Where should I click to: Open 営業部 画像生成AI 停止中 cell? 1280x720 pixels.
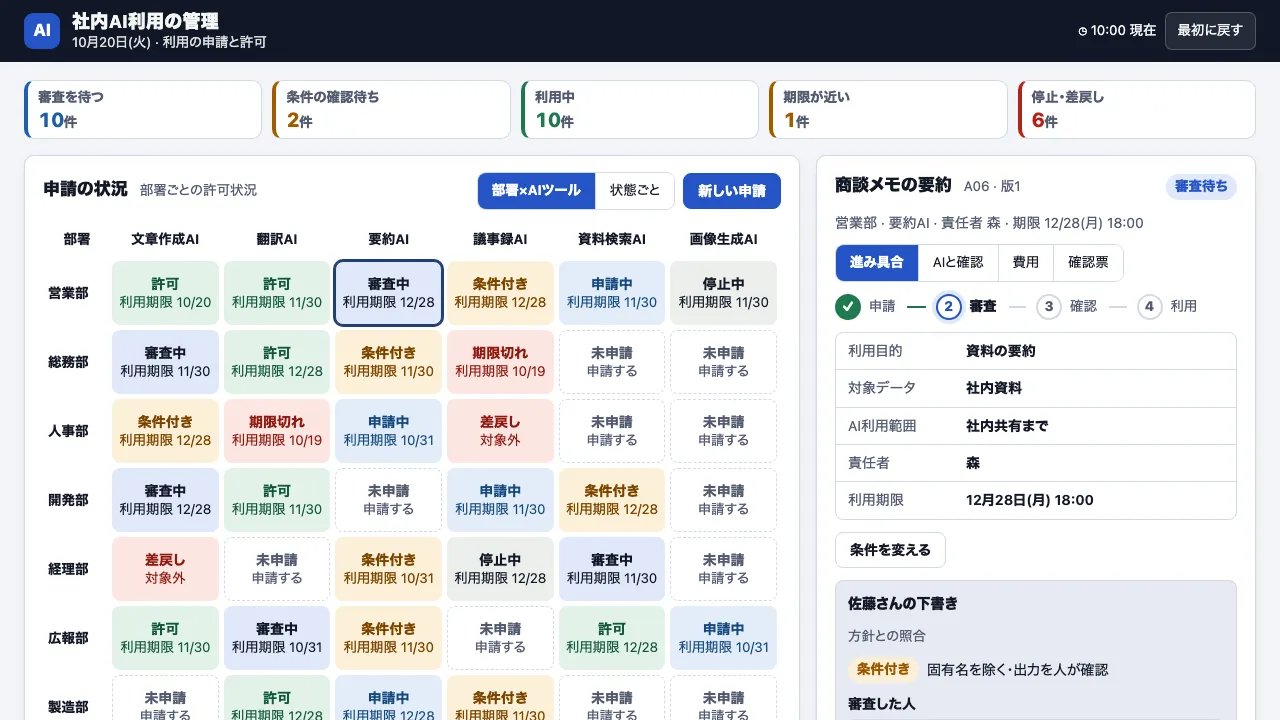click(724, 293)
